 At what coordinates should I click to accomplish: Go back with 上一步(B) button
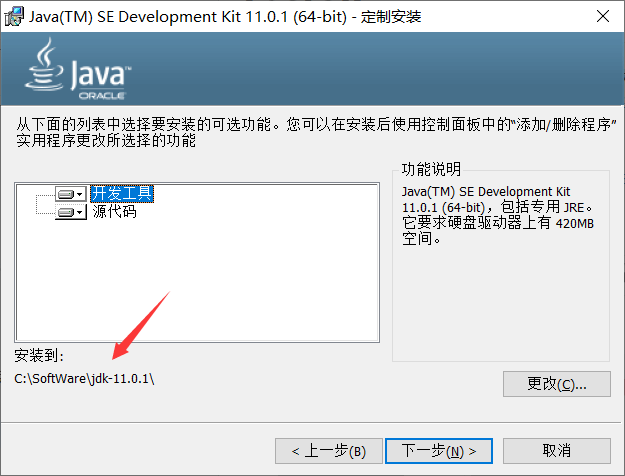pos(329,451)
